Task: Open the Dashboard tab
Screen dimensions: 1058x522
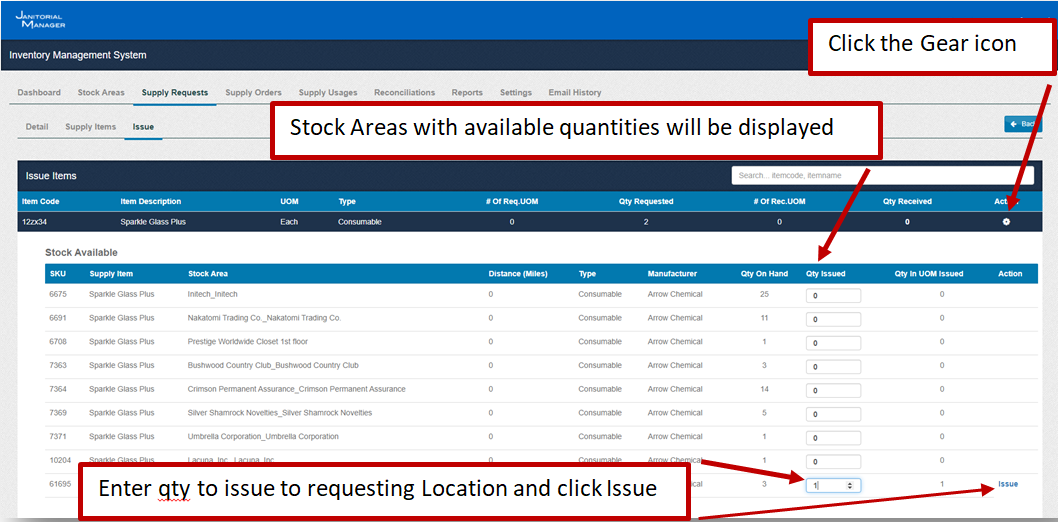Action: coord(39,93)
